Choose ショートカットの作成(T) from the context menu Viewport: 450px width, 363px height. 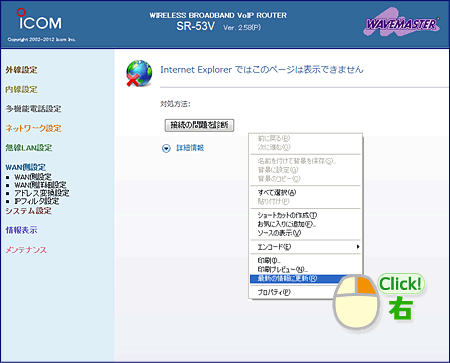[305, 215]
